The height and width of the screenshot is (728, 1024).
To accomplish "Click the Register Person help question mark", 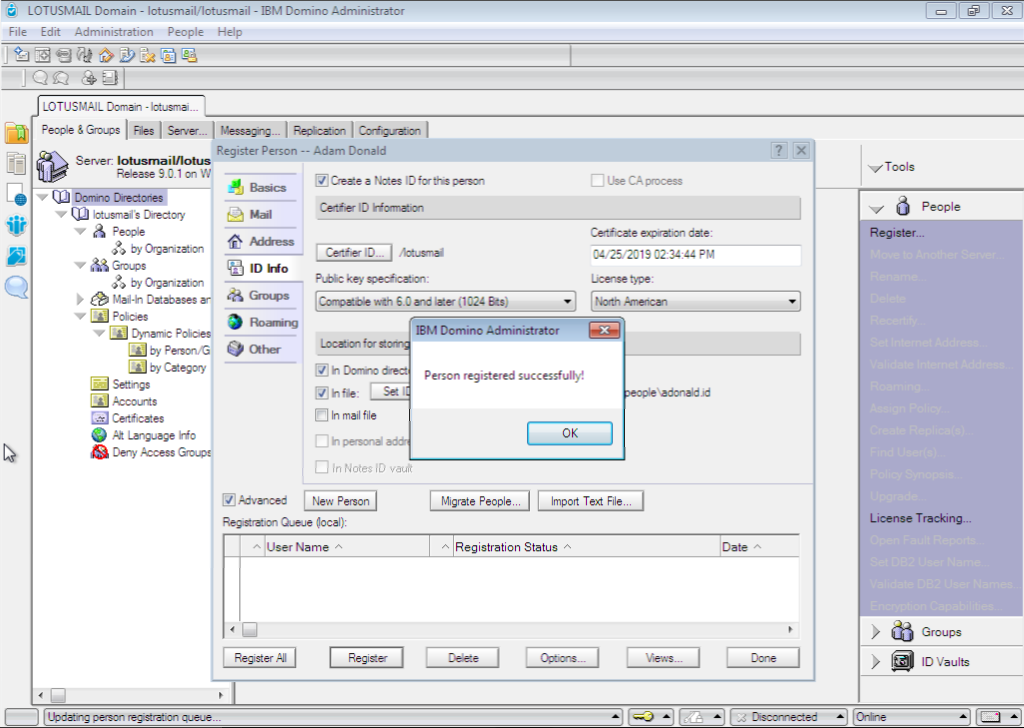I will pyautogui.click(x=779, y=150).
